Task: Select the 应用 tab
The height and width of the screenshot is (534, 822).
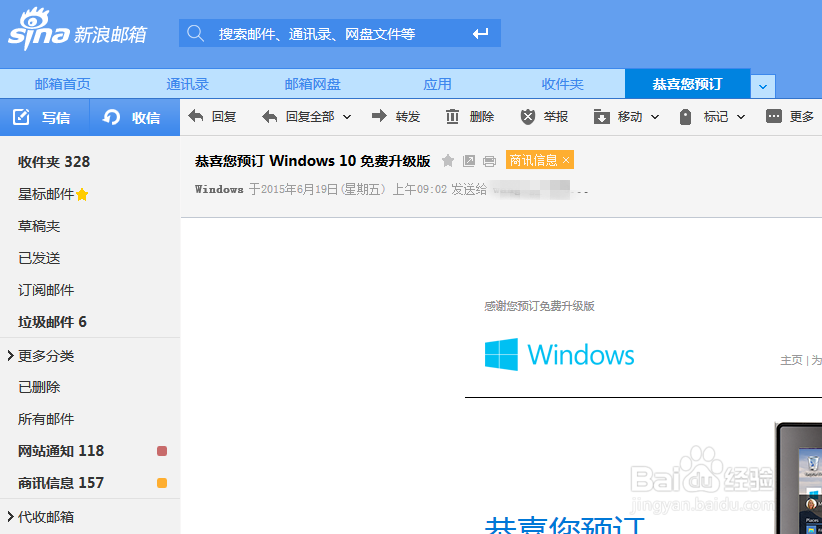Action: point(437,84)
